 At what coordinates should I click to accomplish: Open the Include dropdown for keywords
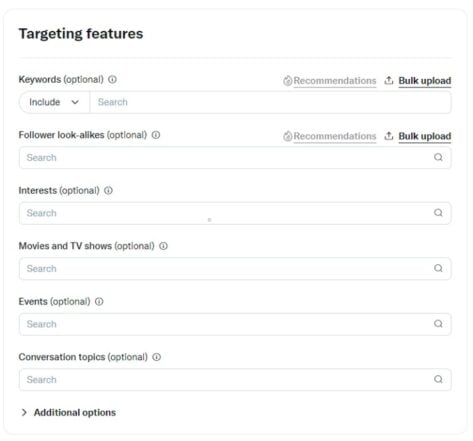point(54,102)
